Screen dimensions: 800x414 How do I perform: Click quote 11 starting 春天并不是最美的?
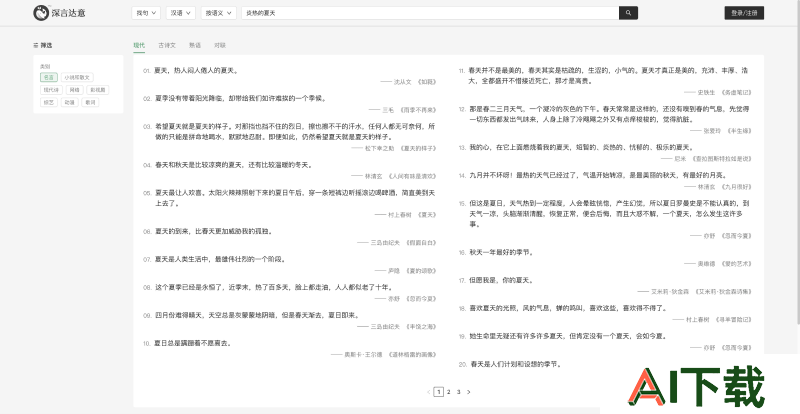(609, 75)
